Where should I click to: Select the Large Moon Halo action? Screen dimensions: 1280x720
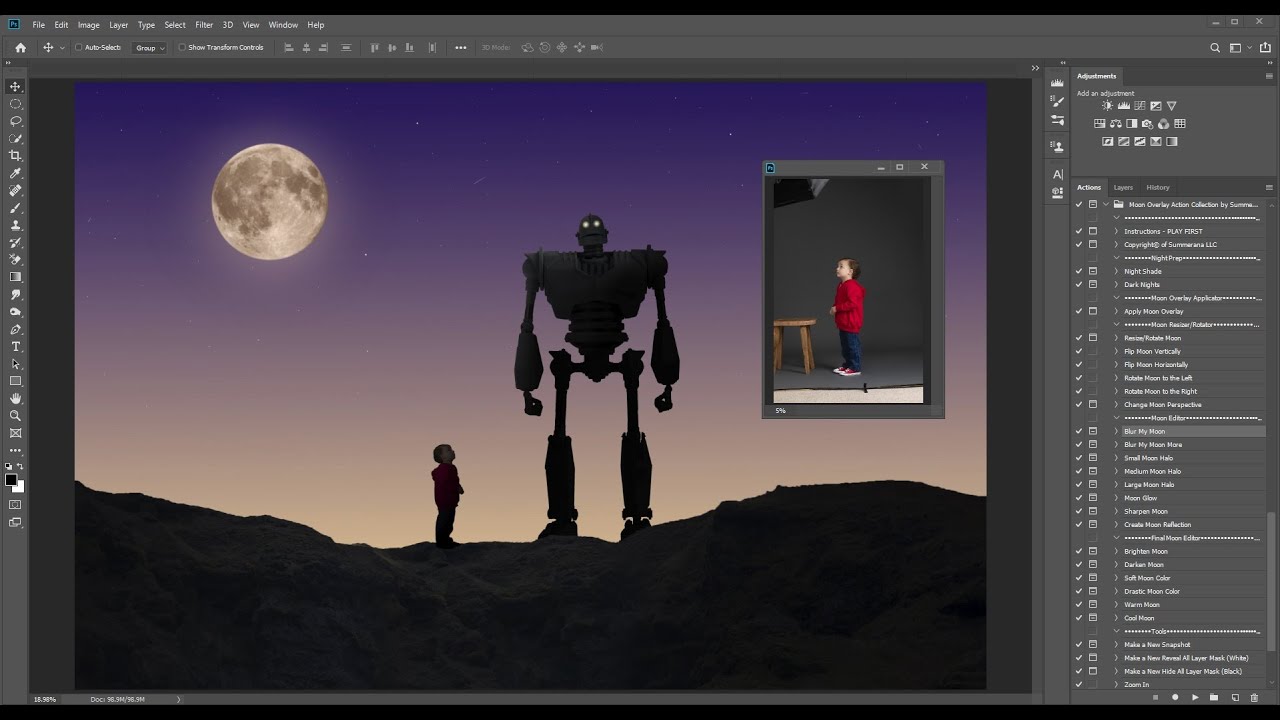[1149, 484]
